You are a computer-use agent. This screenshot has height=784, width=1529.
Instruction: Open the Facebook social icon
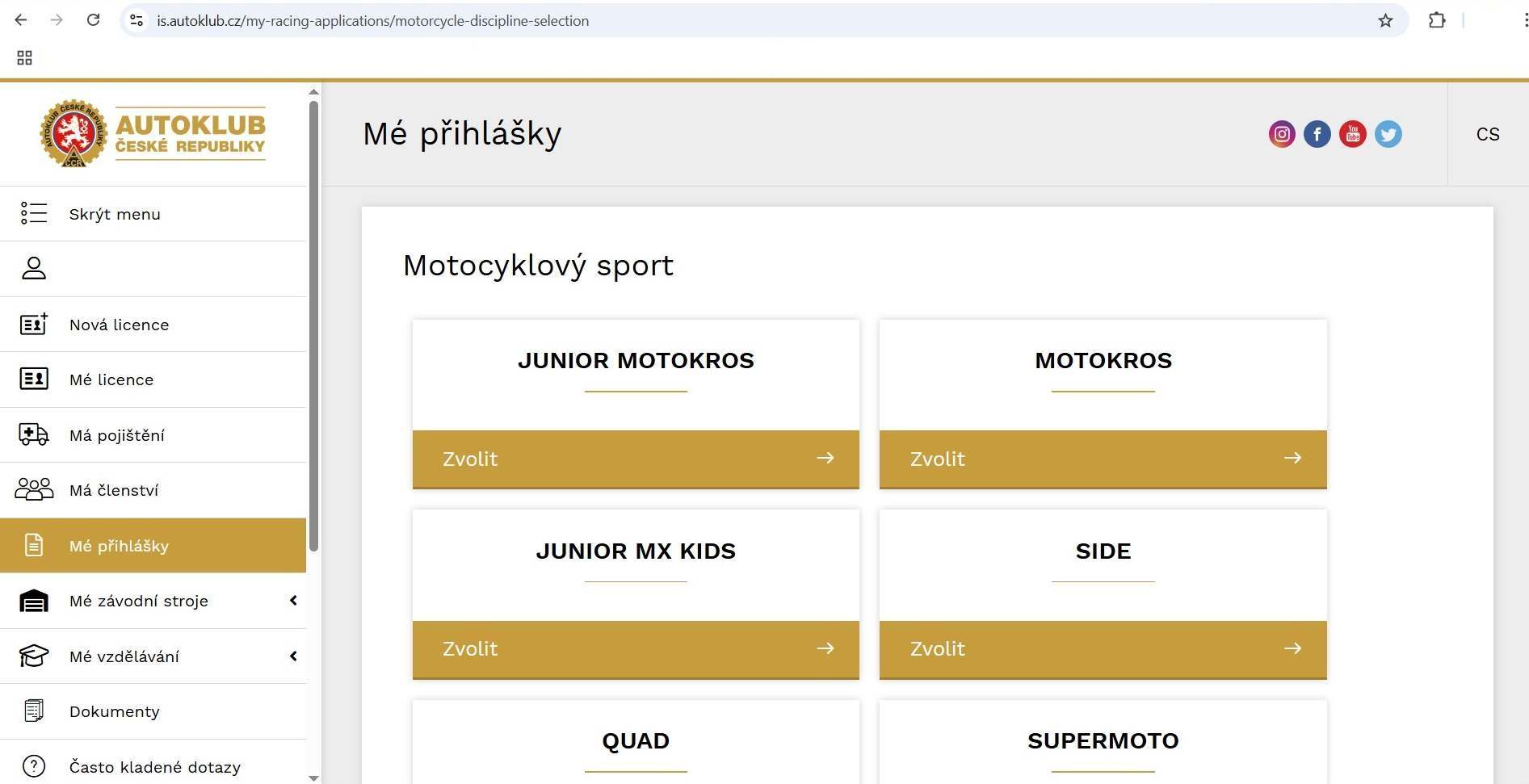(x=1317, y=134)
